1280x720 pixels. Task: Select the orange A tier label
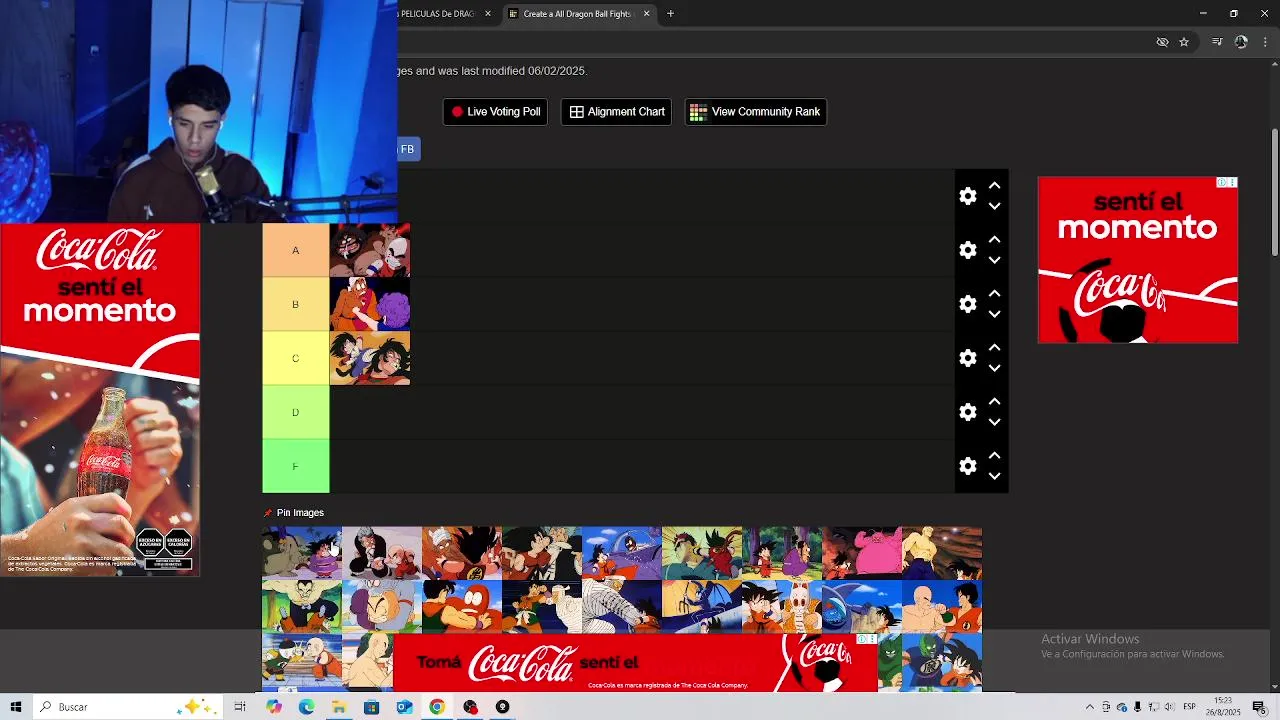(295, 250)
